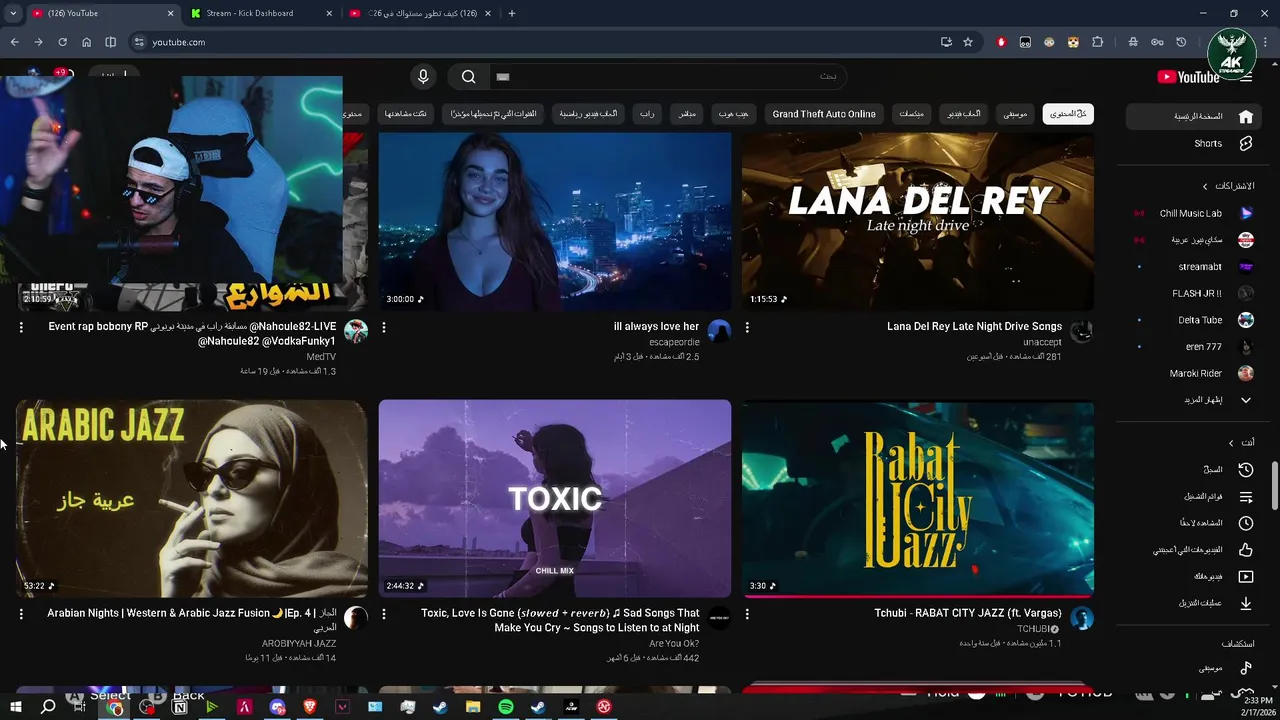Click the voice search microphone icon
The height and width of the screenshot is (720, 1280).
(423, 77)
